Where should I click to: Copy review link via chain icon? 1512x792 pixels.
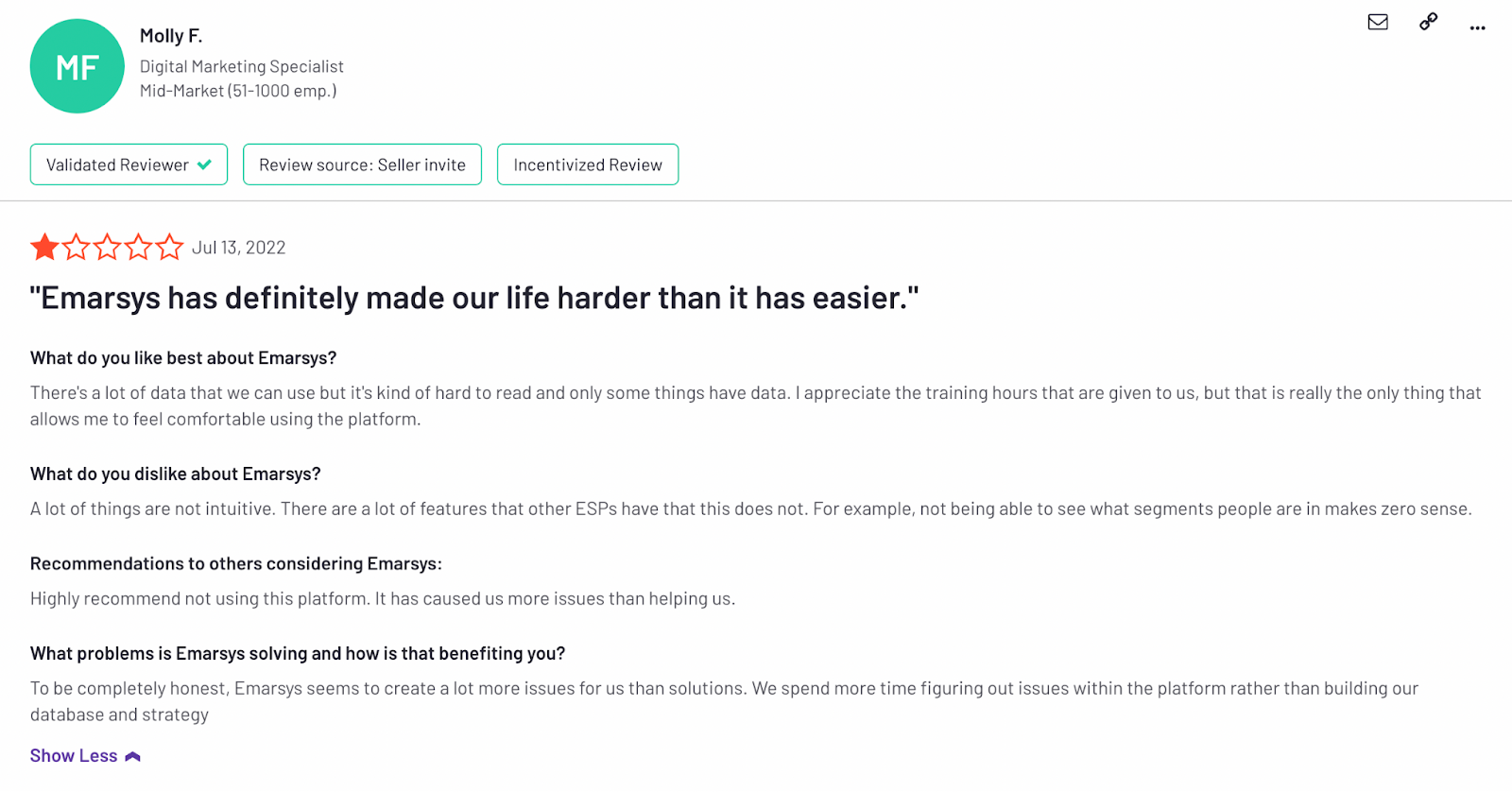tap(1428, 22)
